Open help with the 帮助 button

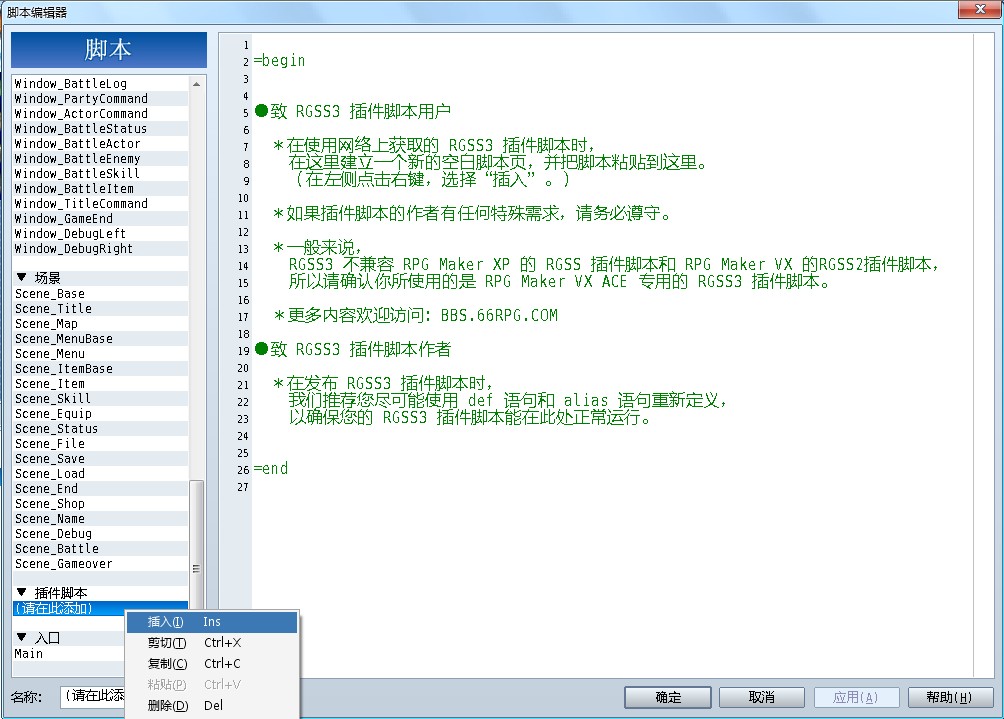tap(950, 697)
